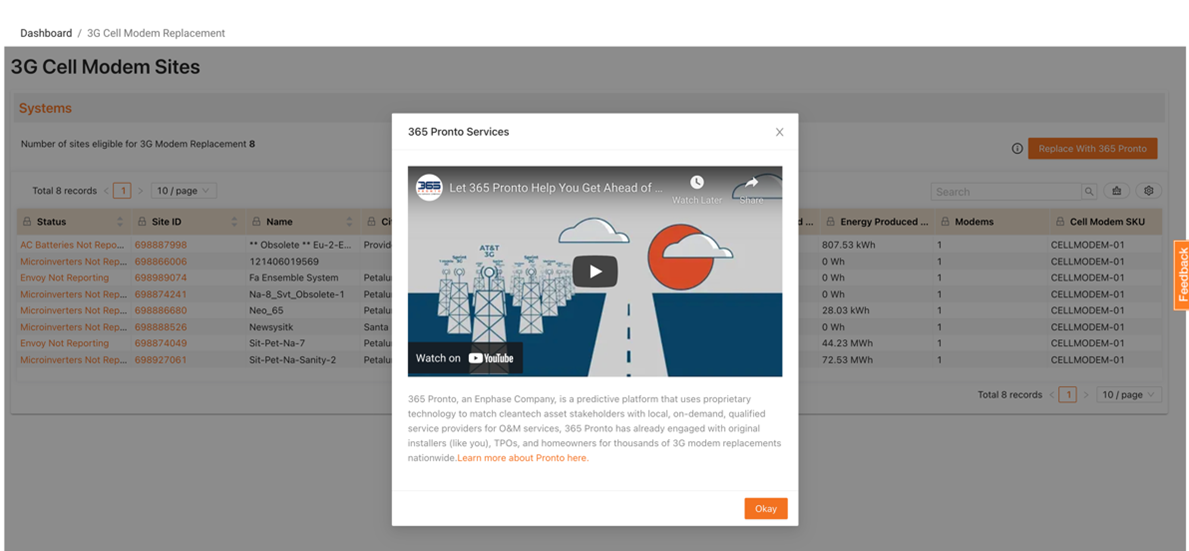Play the 365 Pronto YouTube video

point(594,271)
